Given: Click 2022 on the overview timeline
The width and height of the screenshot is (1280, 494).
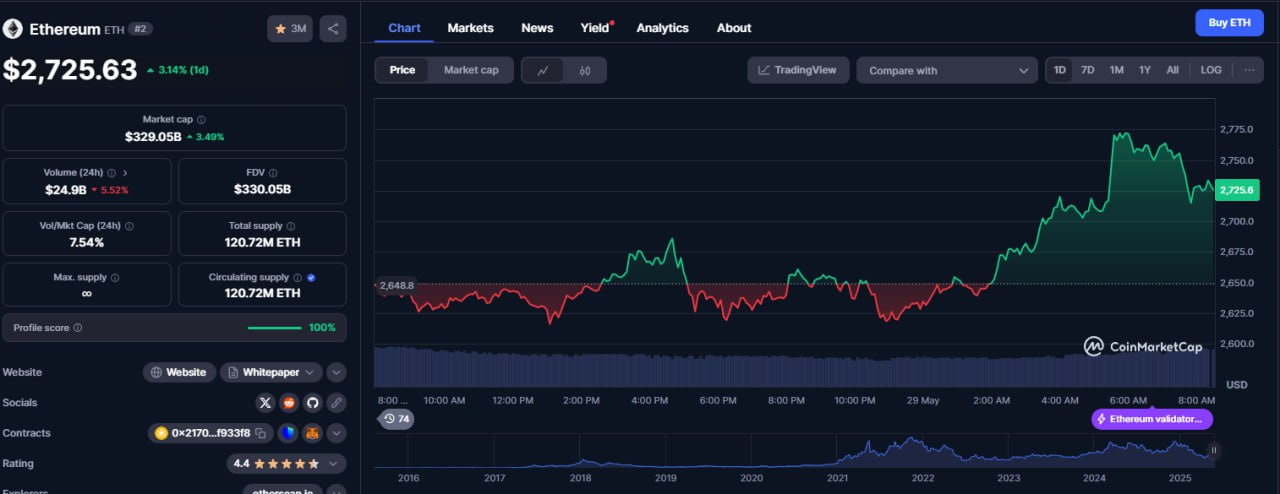Looking at the screenshot, I should (x=922, y=478).
